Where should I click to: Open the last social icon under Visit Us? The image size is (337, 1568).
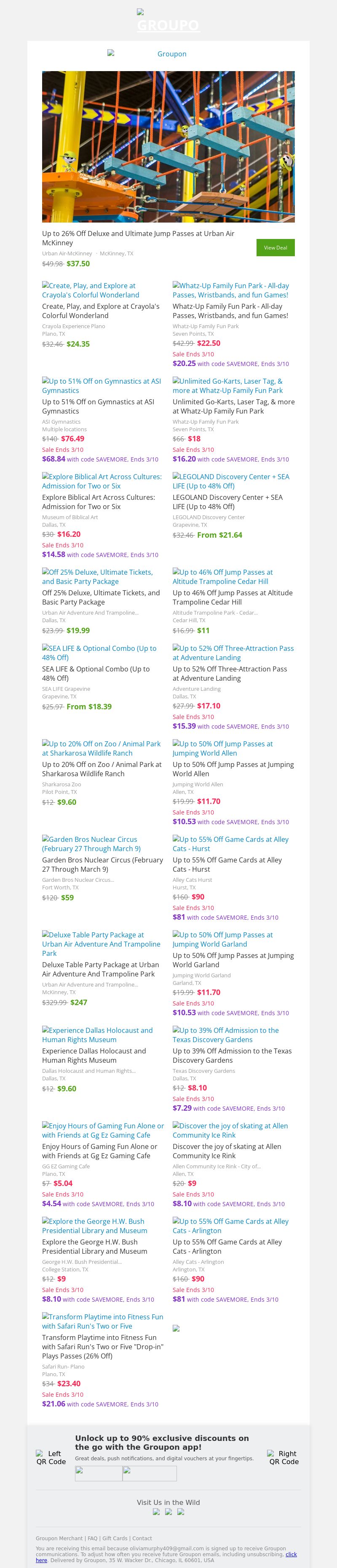(x=180, y=1511)
